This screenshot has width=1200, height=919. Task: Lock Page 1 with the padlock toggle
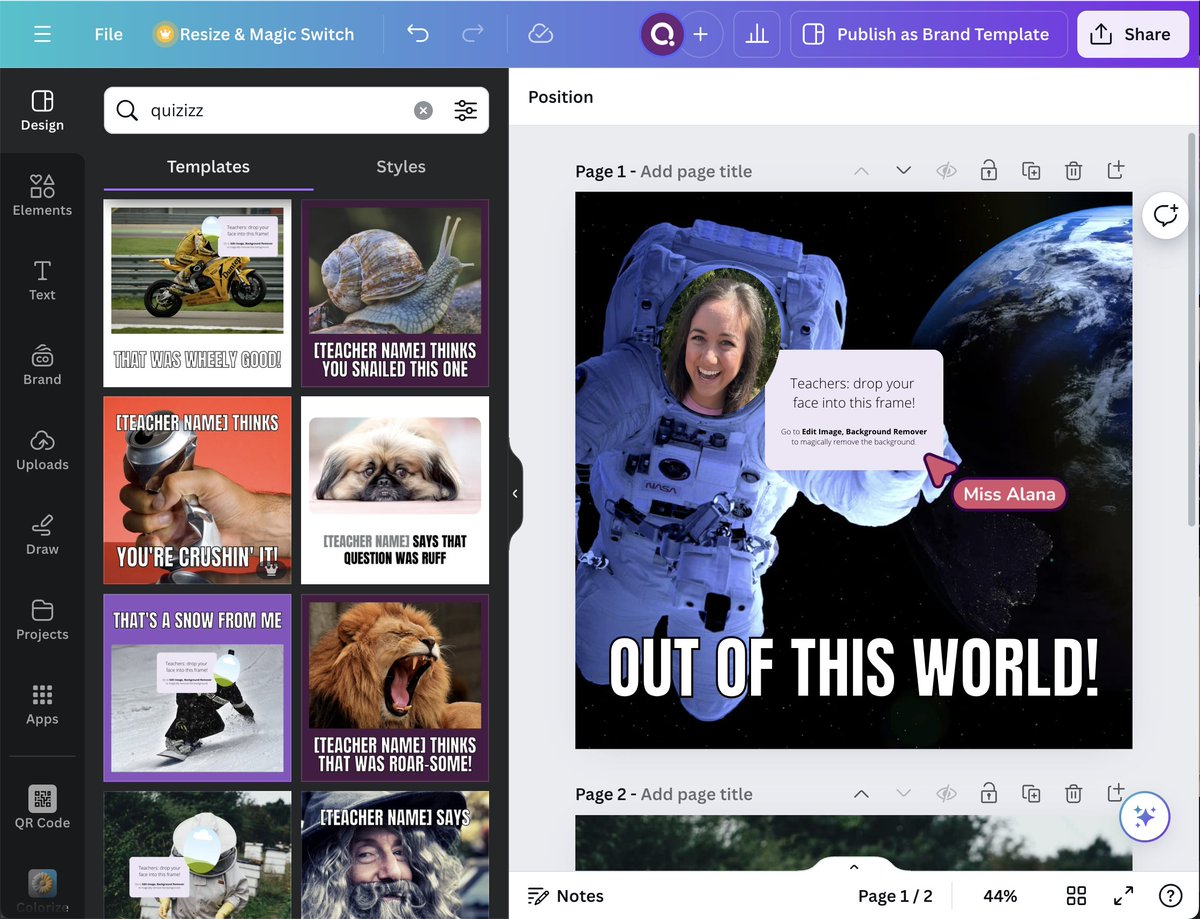point(988,170)
